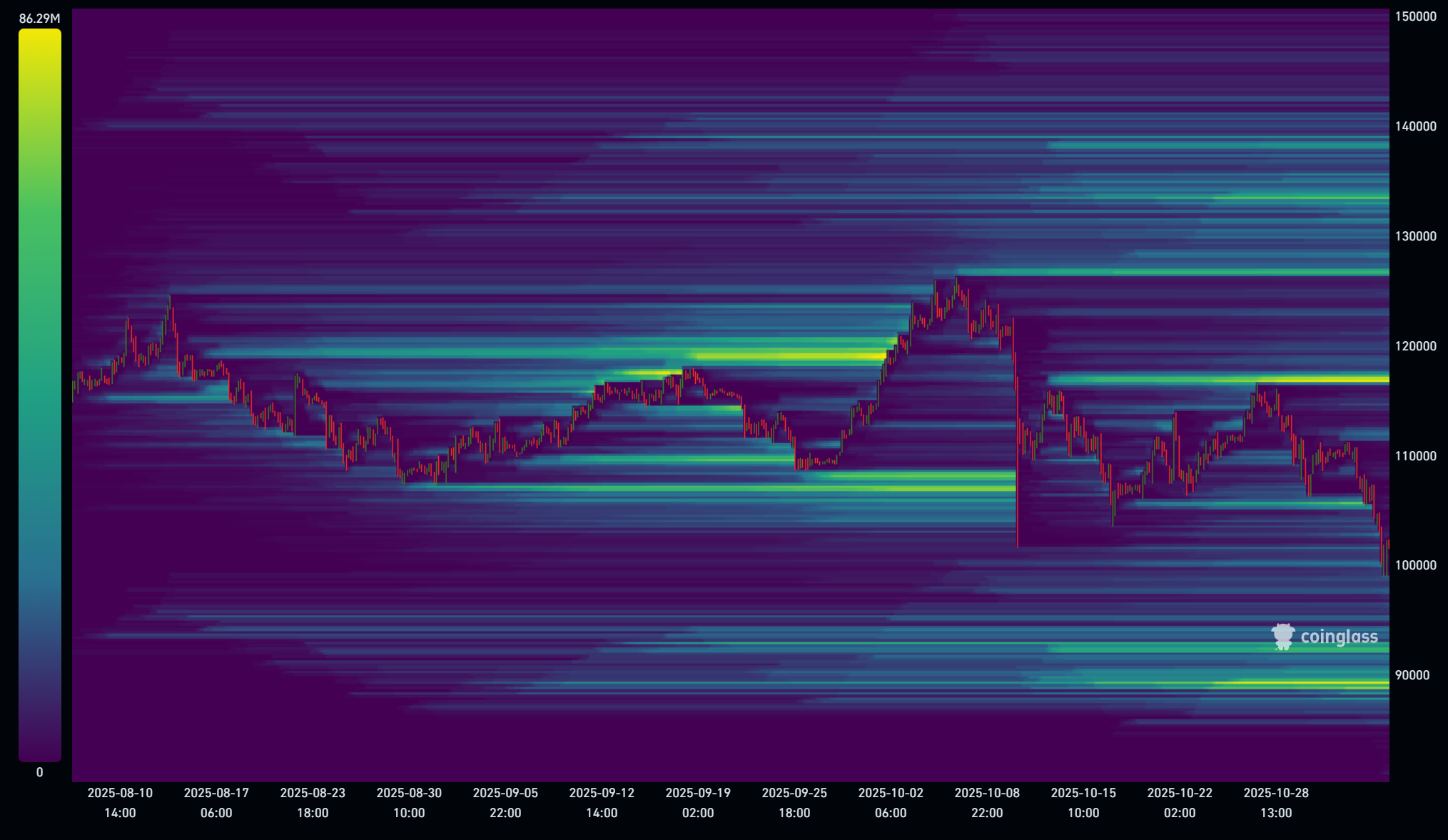Click the 110000 price axis label

pos(1415,456)
